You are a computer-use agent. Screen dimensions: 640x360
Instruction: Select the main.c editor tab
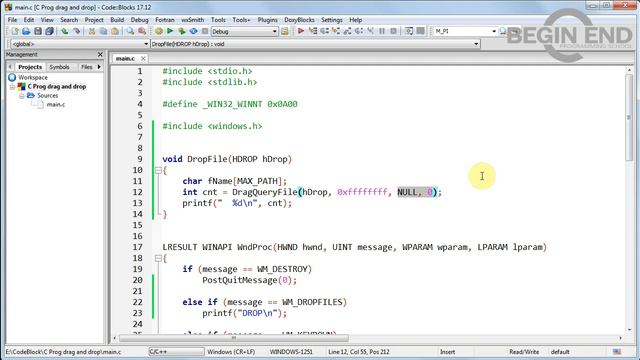click(125, 58)
